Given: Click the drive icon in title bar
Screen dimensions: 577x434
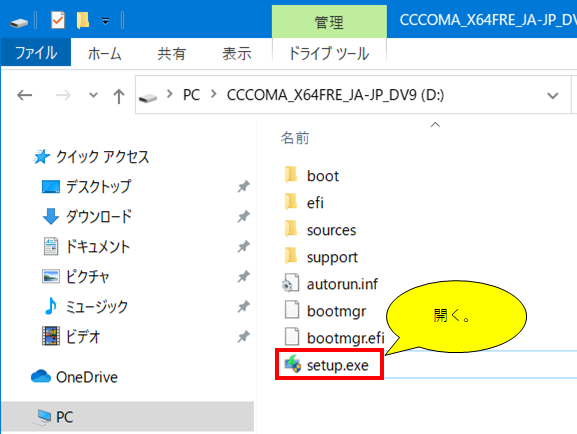Looking at the screenshot, I should pos(19,23).
